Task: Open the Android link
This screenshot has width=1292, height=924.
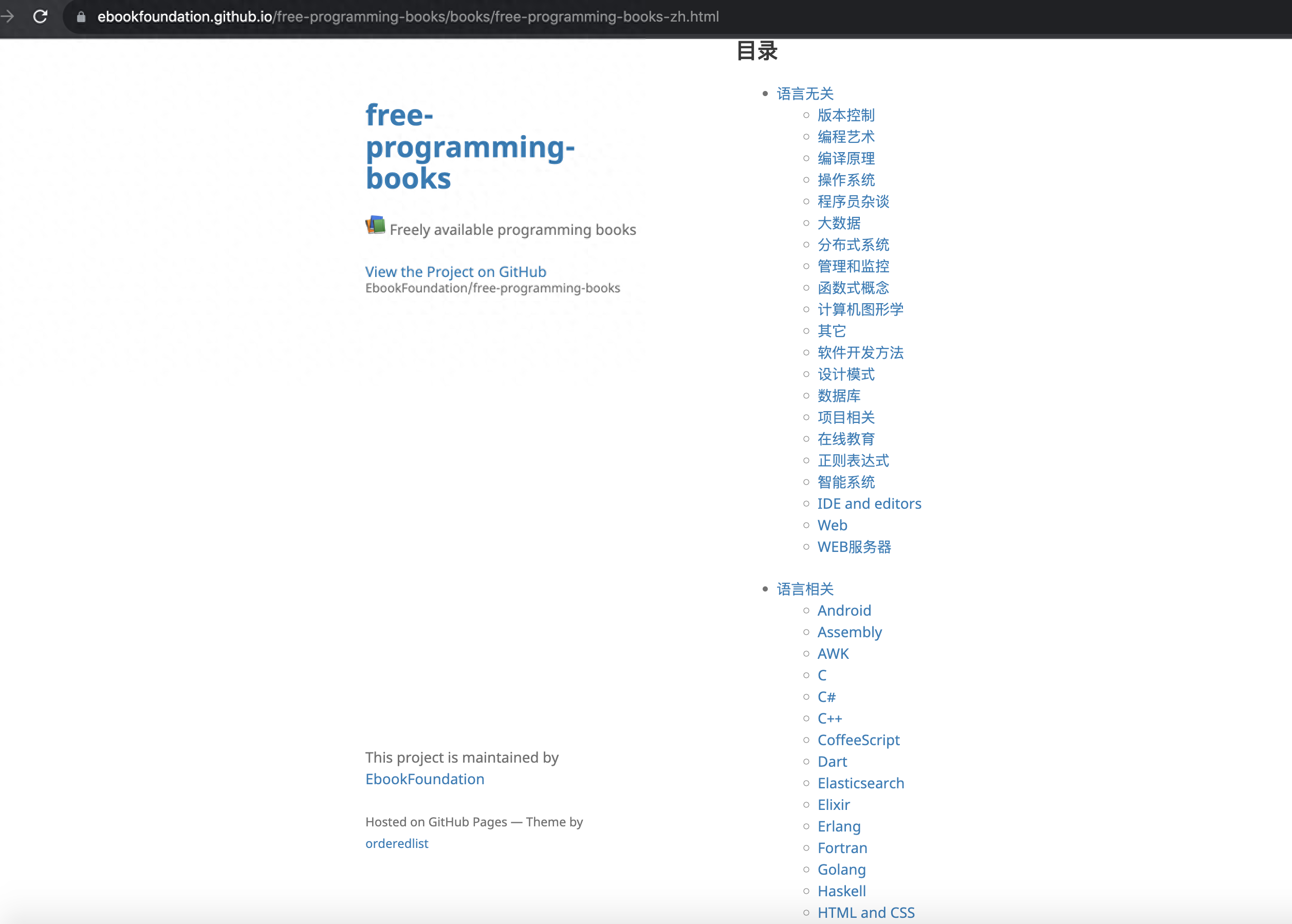Action: tap(844, 611)
